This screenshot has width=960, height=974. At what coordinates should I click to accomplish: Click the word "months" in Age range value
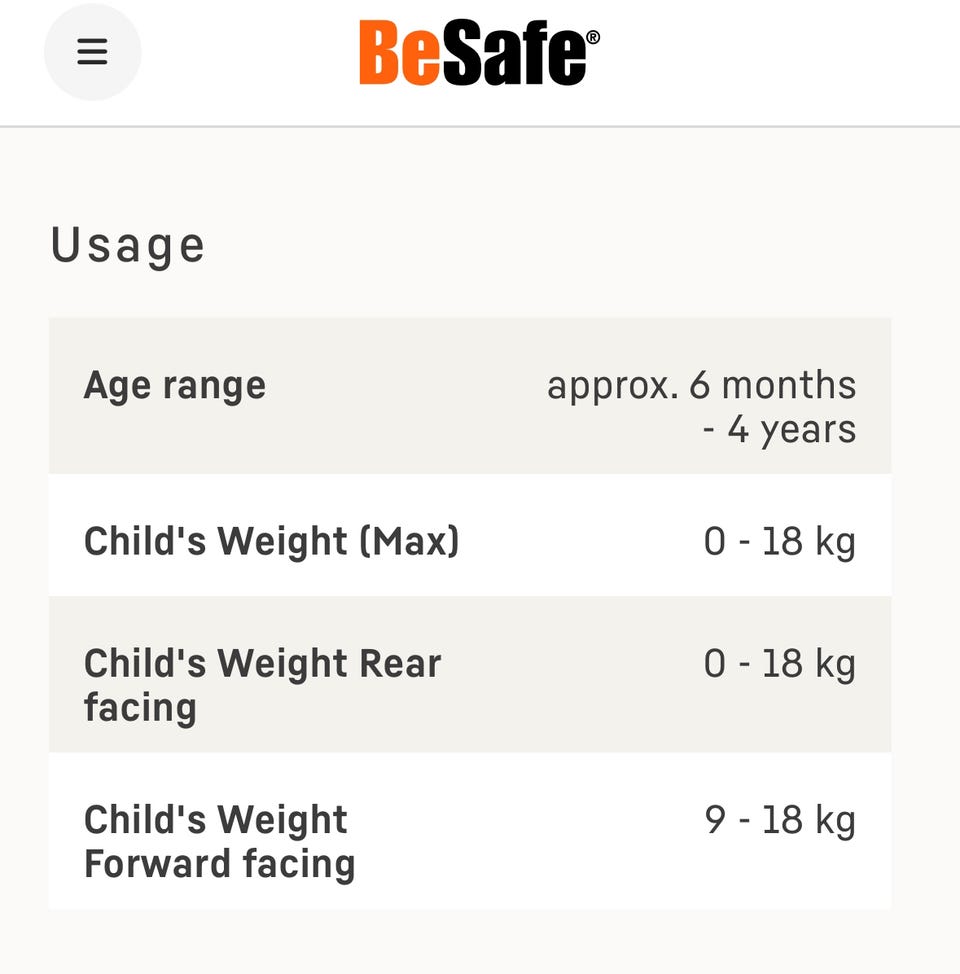(x=789, y=385)
